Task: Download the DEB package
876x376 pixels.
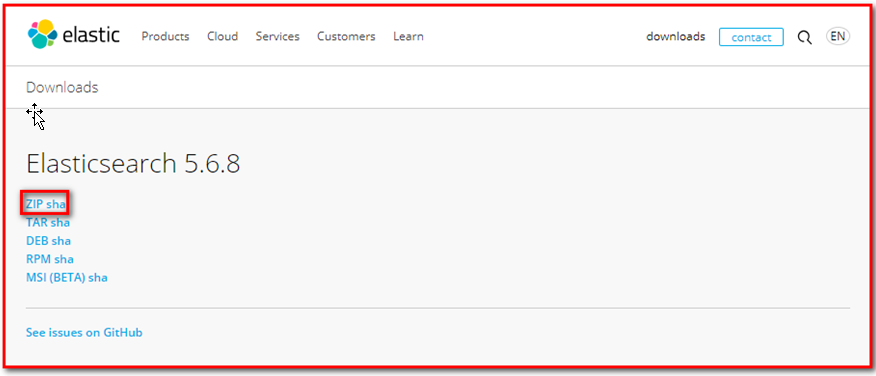Action: (37, 241)
